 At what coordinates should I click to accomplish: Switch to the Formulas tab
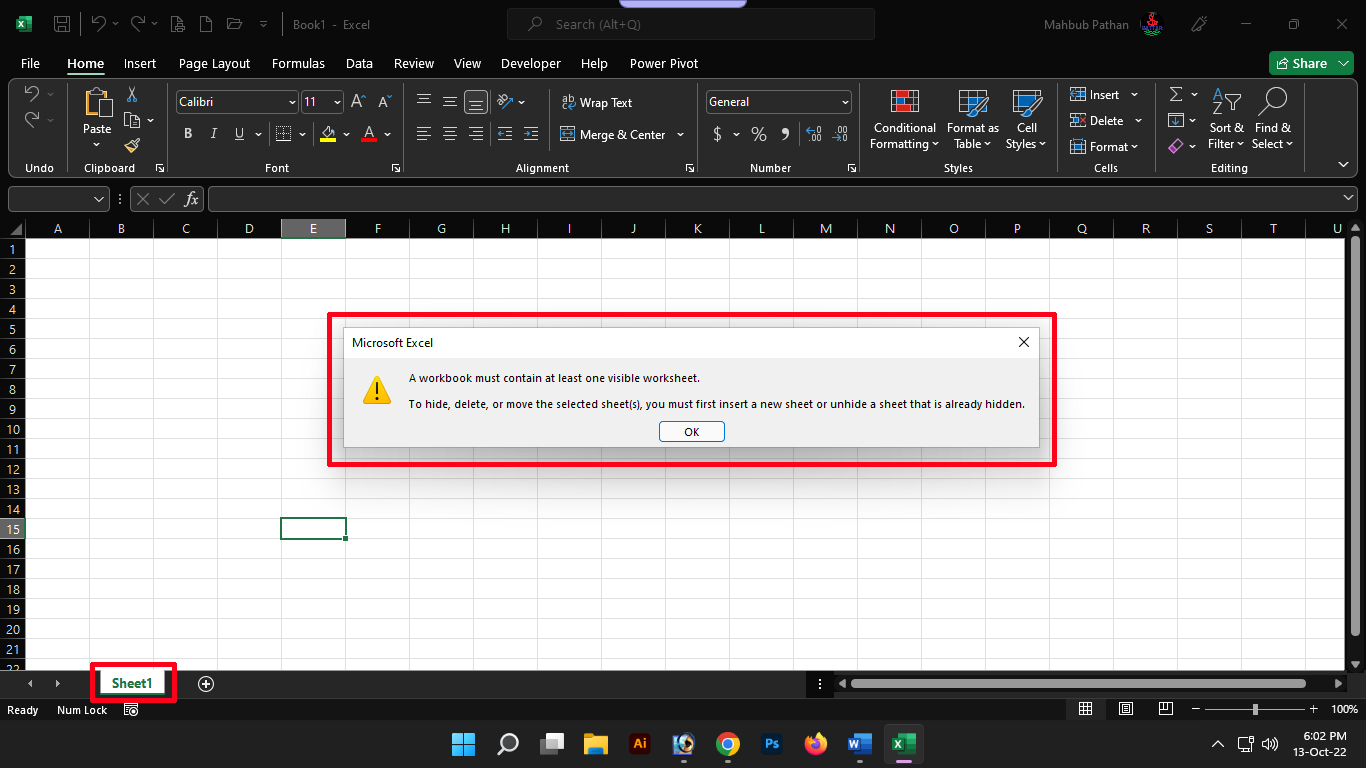(298, 63)
